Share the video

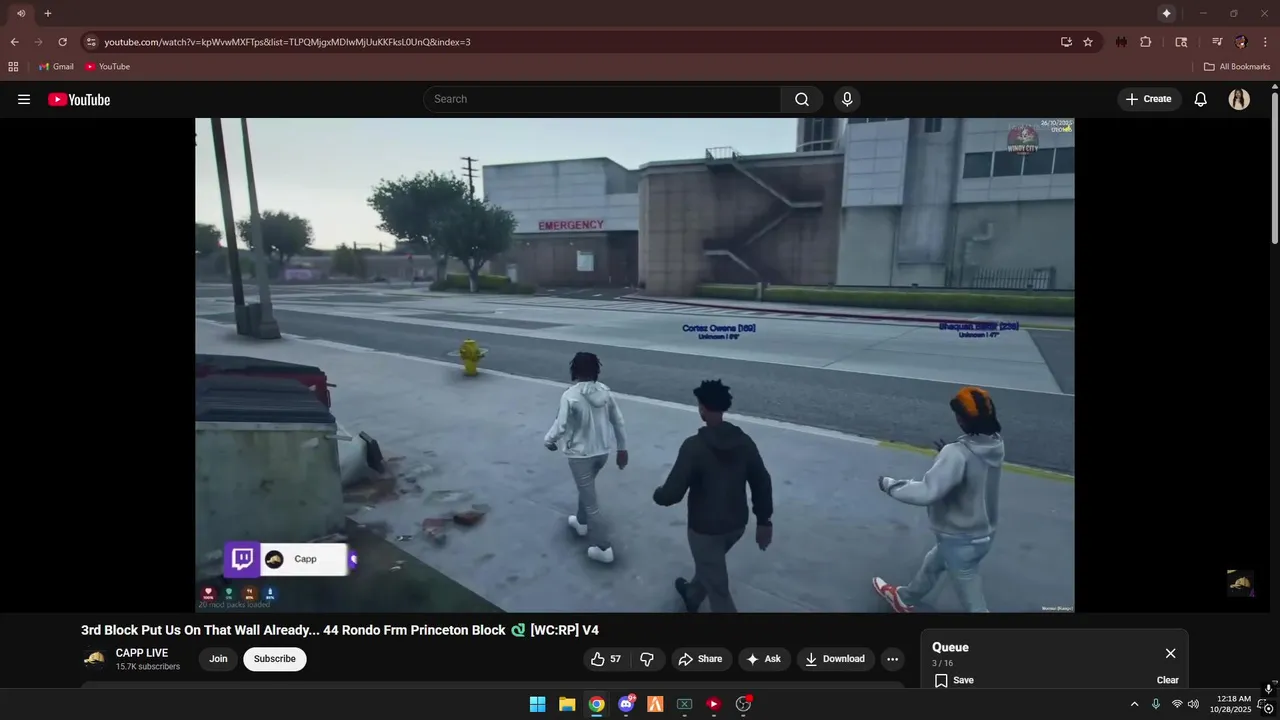tap(700, 659)
